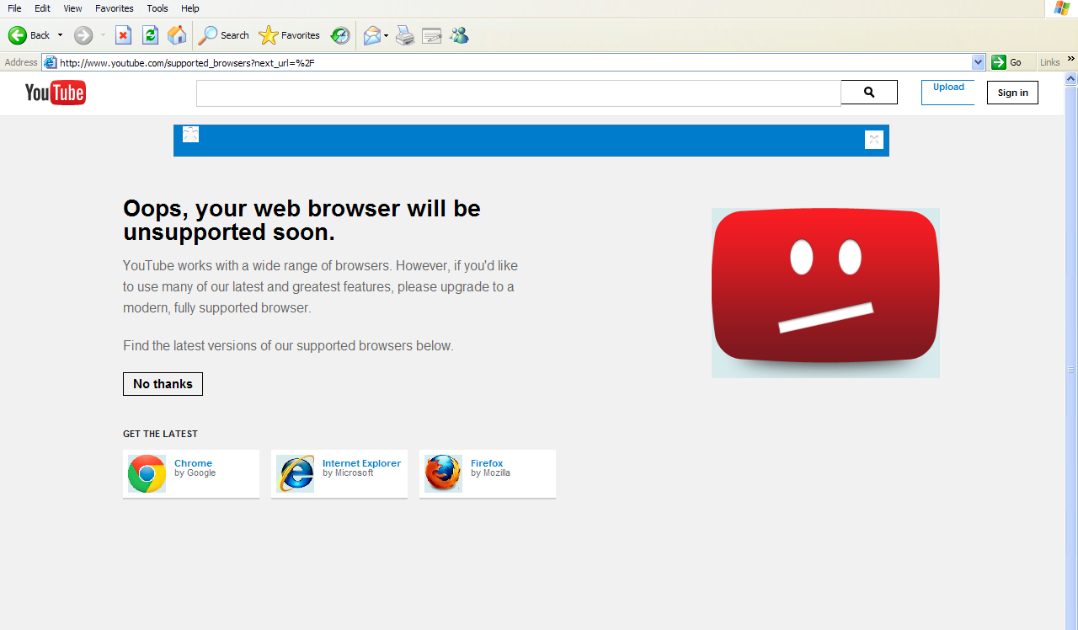Open the Chrome link

pyautogui.click(x=193, y=463)
